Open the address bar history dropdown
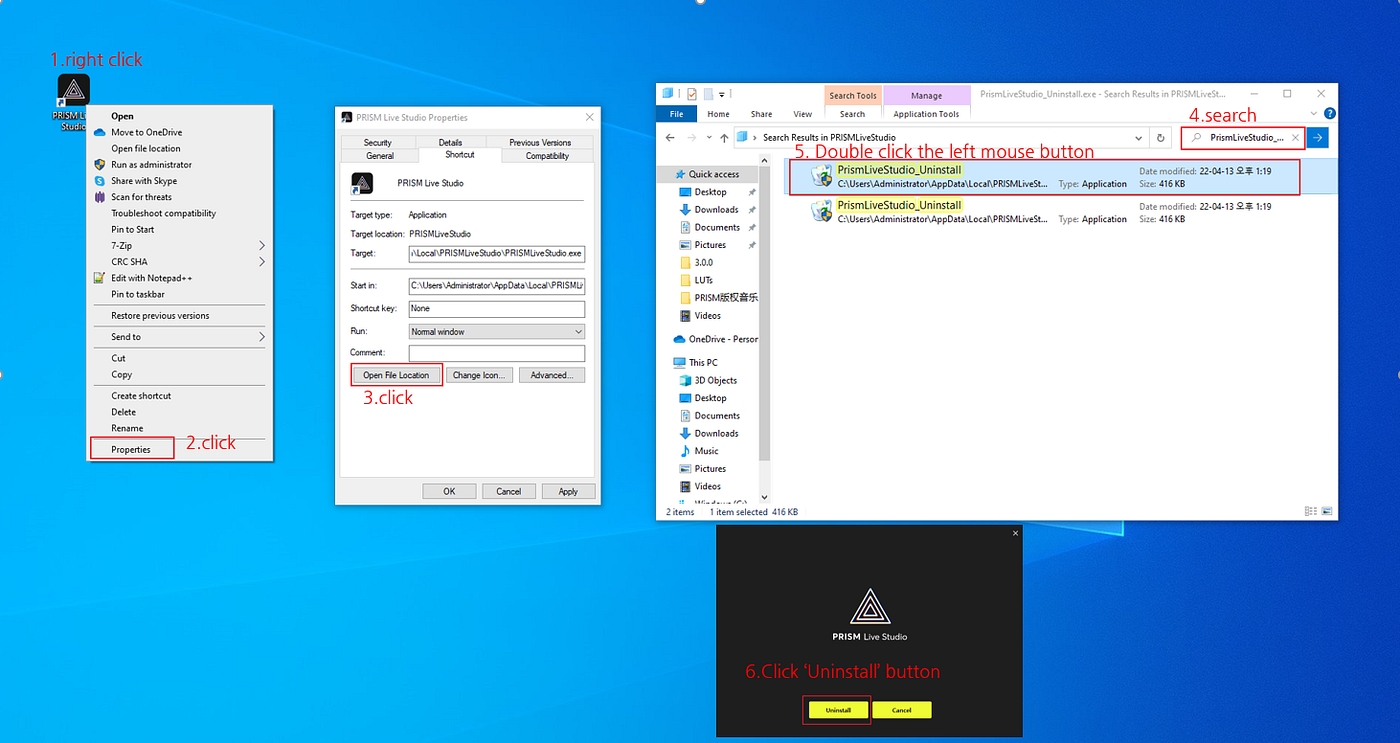 [1139, 138]
